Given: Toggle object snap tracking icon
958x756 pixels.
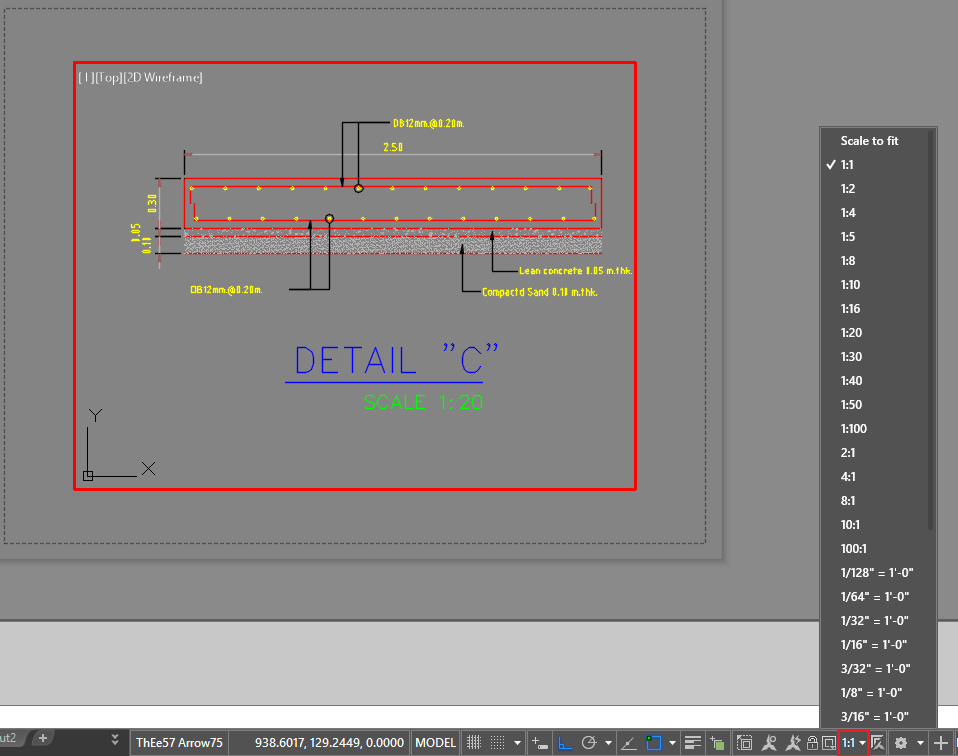Looking at the screenshot, I should [x=629, y=742].
